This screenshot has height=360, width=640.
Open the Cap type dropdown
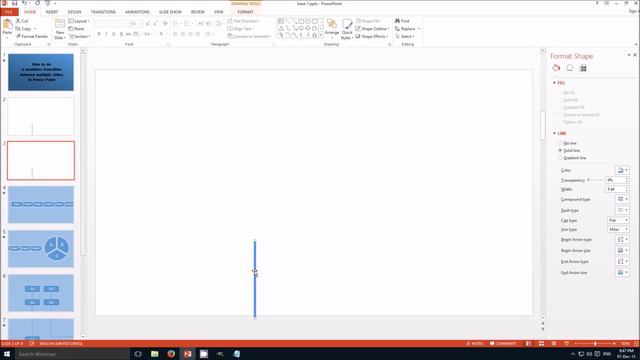tap(618, 220)
